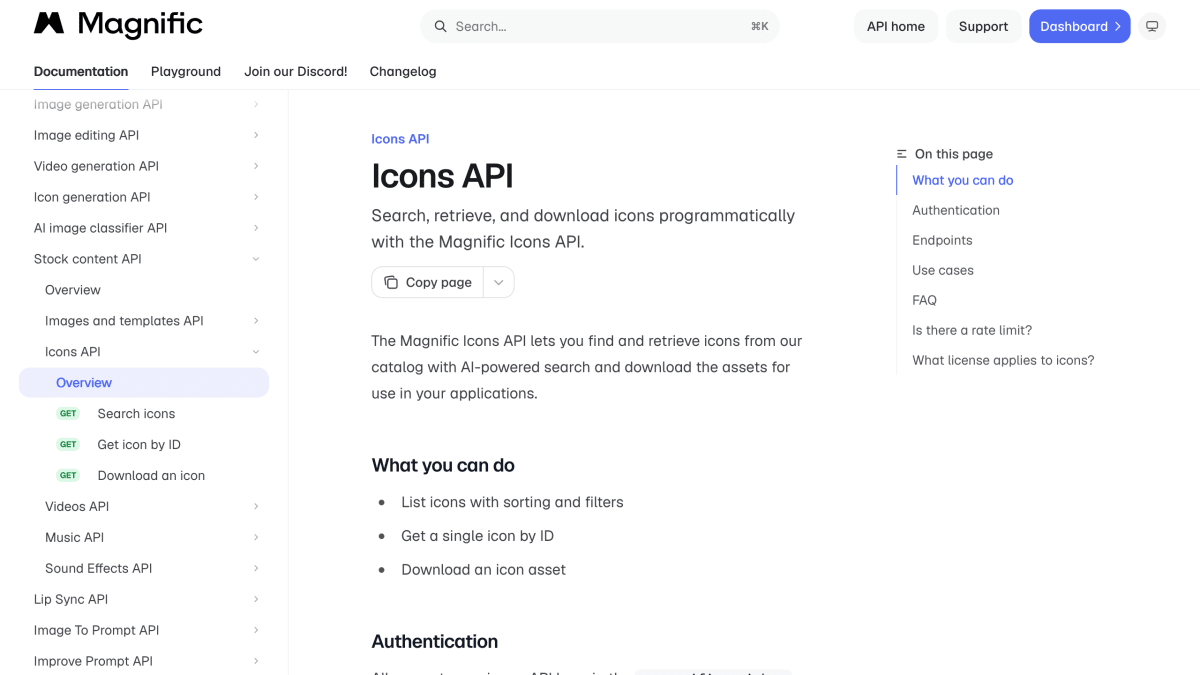Screen dimensions: 1200x675
Task: Click the Dashboard arrow chevron
Action: pyautogui.click(x=1118, y=27)
